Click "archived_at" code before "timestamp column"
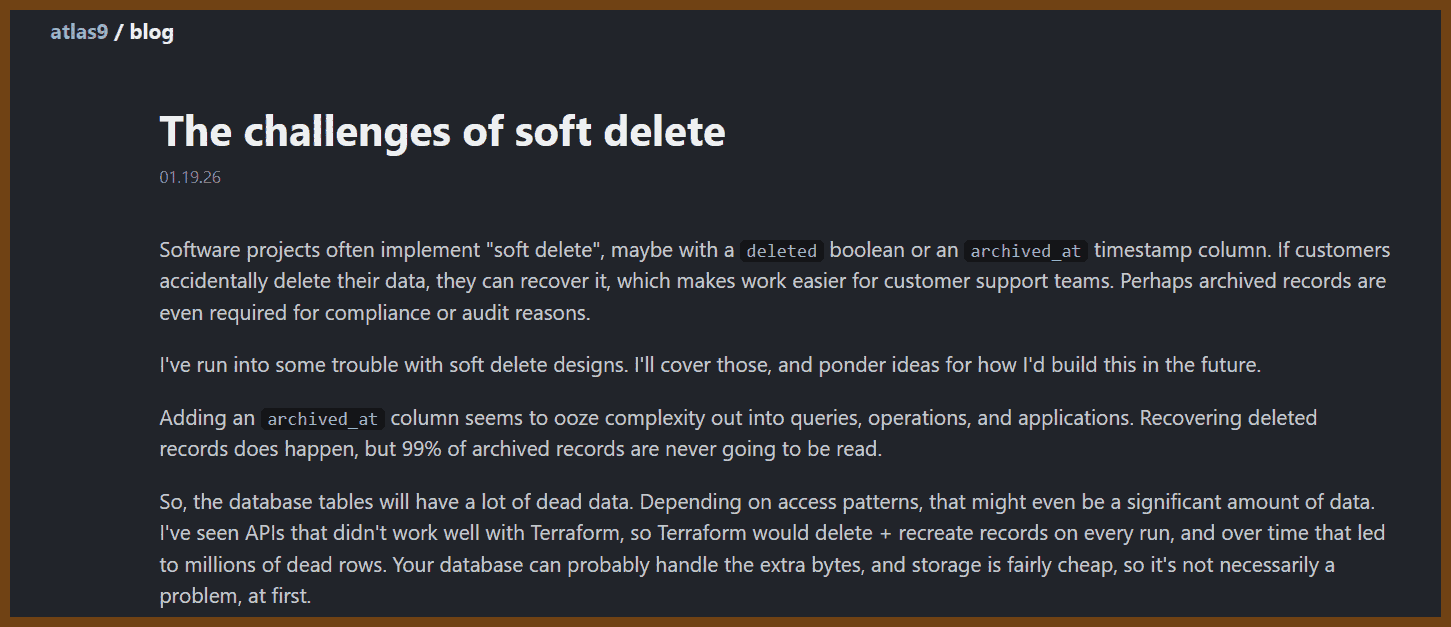The height and width of the screenshot is (627, 1451). 1026,251
